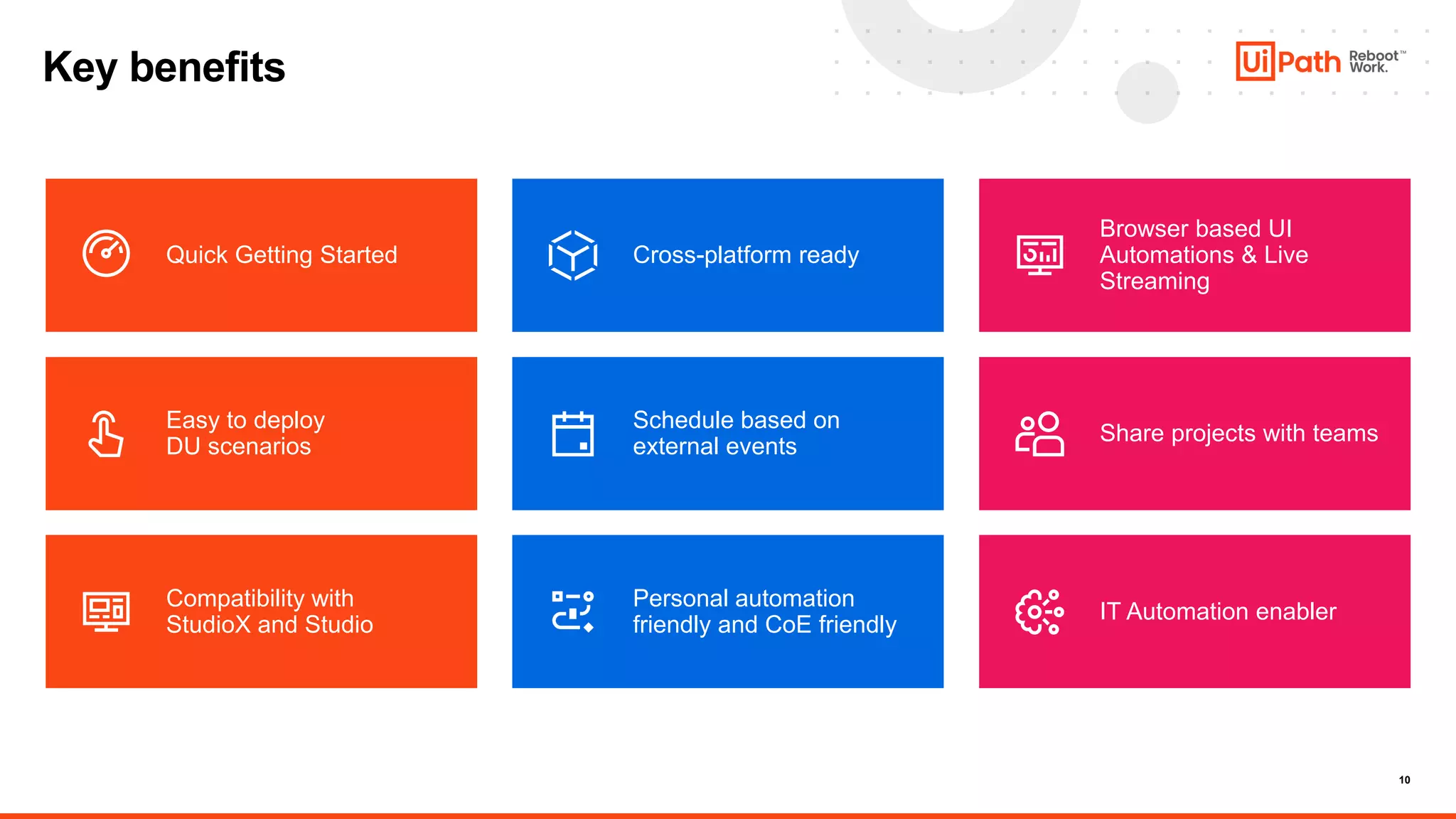Click the gear nodes icon for IT Automation
This screenshot has width=1456, height=819.
[1039, 611]
